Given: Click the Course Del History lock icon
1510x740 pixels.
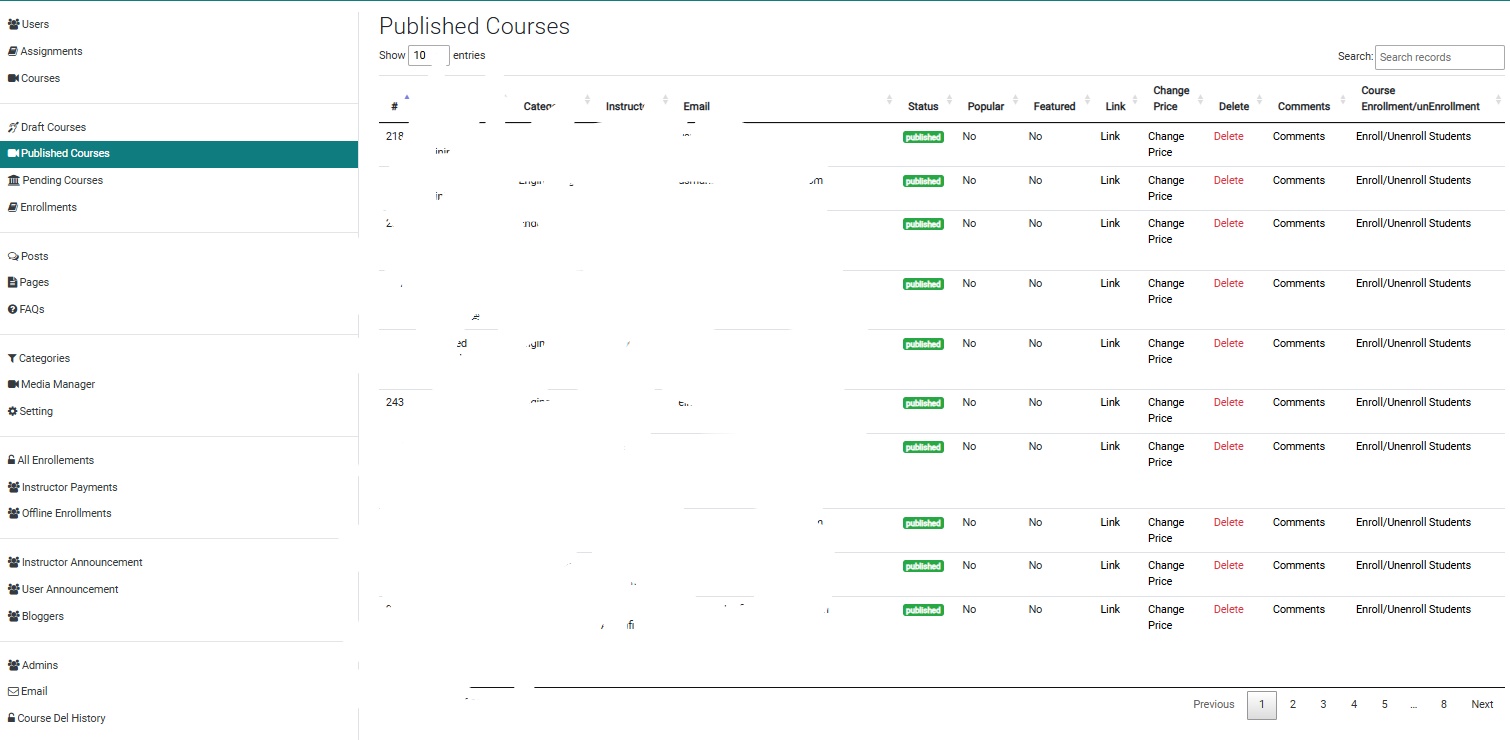Looking at the screenshot, I should point(11,718).
